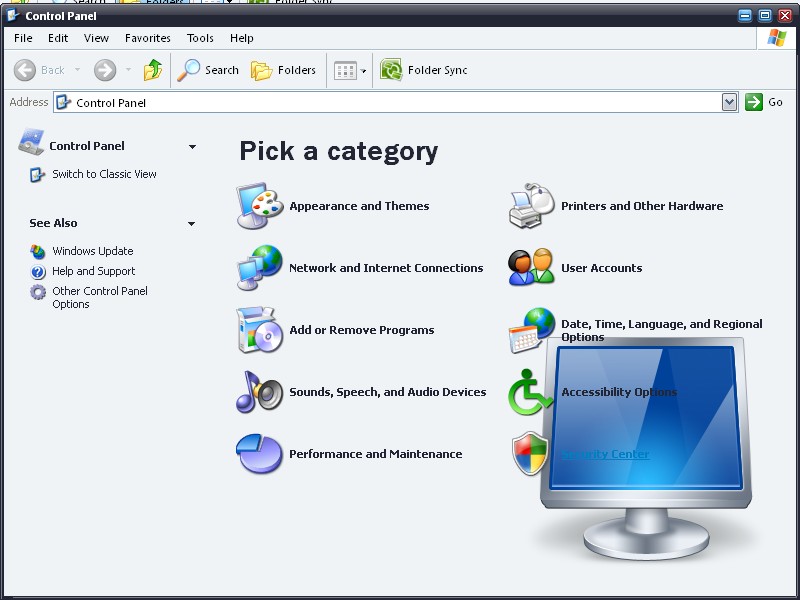This screenshot has width=800, height=600.
Task: Click the Accessibility Options label
Action: pos(619,392)
